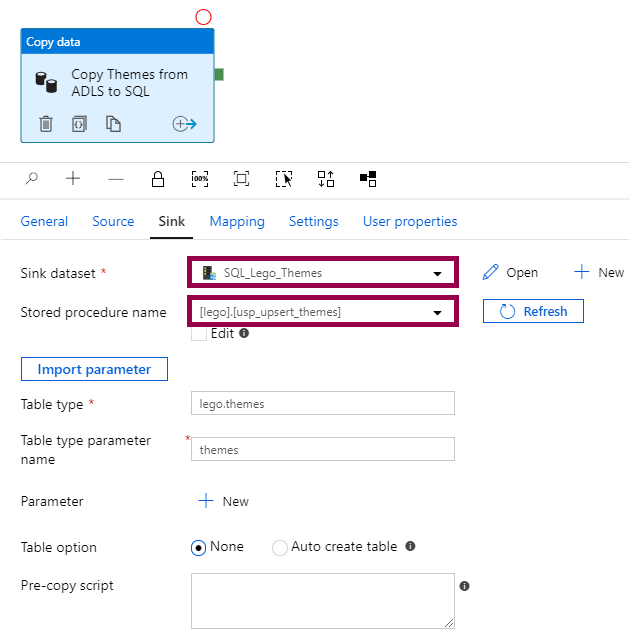The image size is (629, 641).
Task: Delete the Copy data activity with trash icon
Action: 46,124
